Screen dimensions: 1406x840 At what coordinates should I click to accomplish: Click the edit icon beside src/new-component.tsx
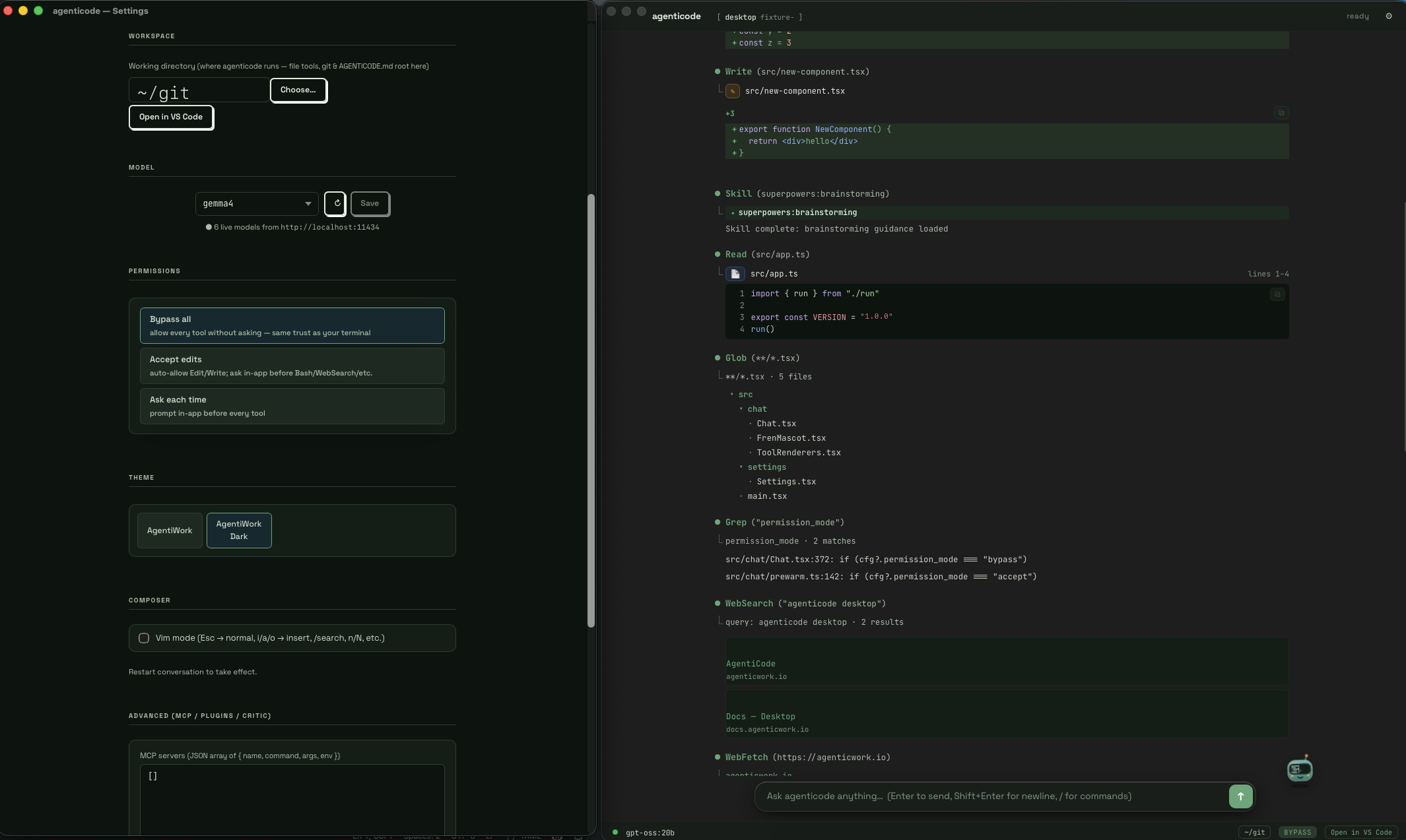(733, 91)
